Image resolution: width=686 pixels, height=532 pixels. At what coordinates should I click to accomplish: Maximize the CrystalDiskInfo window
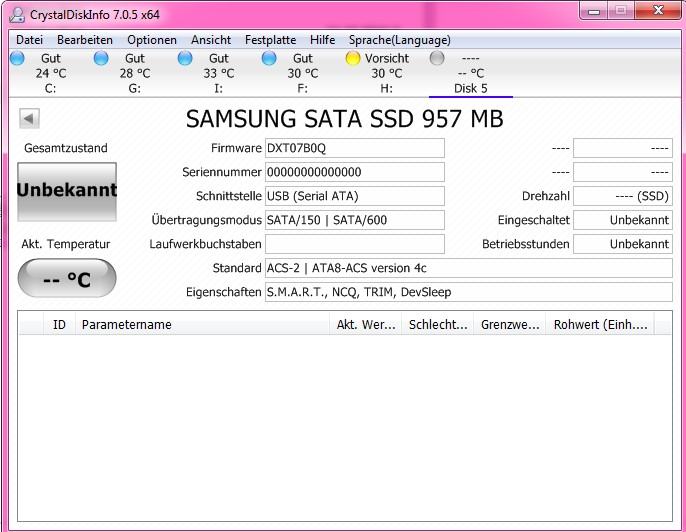[621, 11]
